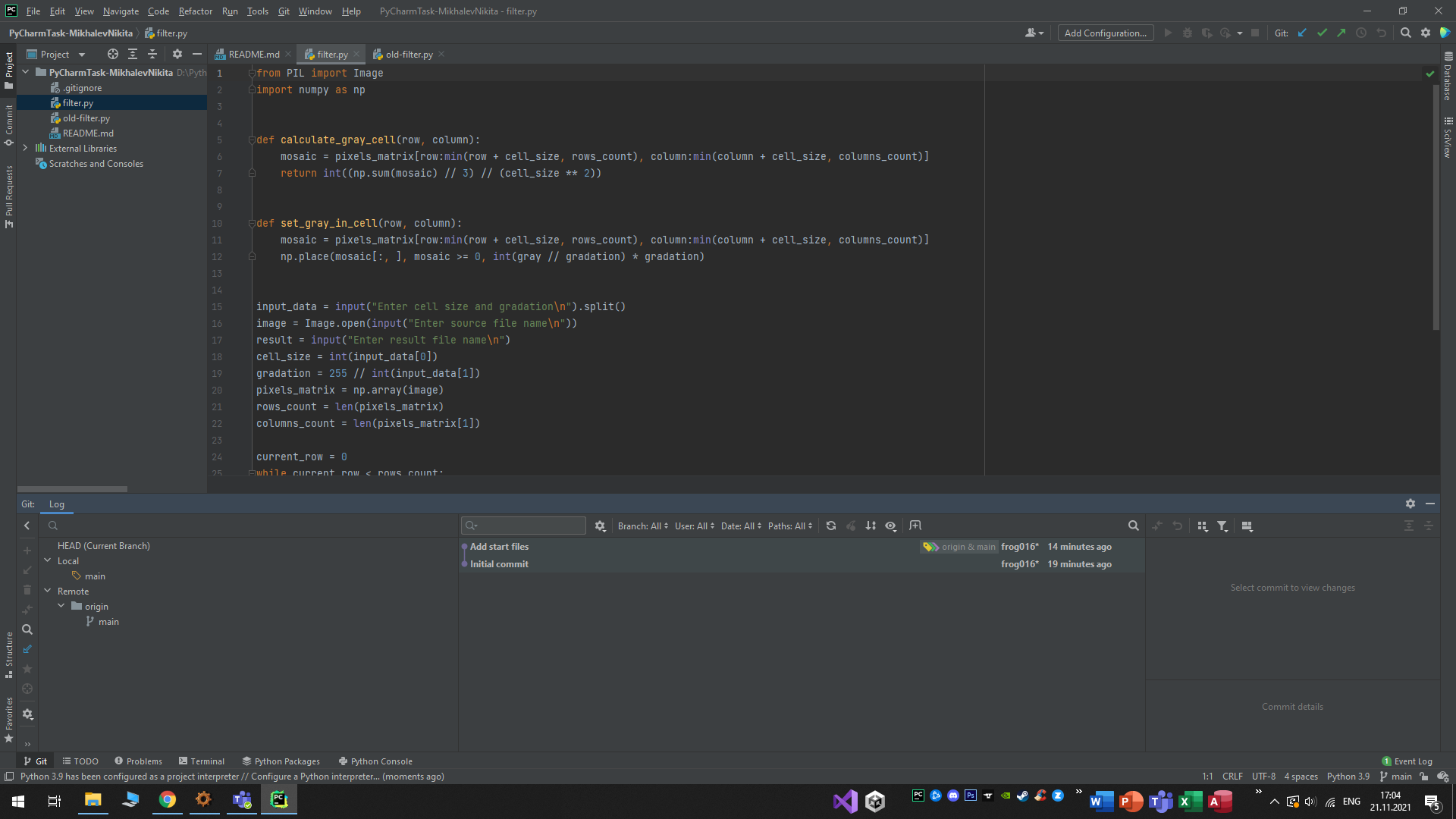Collapse all in Project panel toolbar
The image size is (1456, 819).
coord(152,55)
